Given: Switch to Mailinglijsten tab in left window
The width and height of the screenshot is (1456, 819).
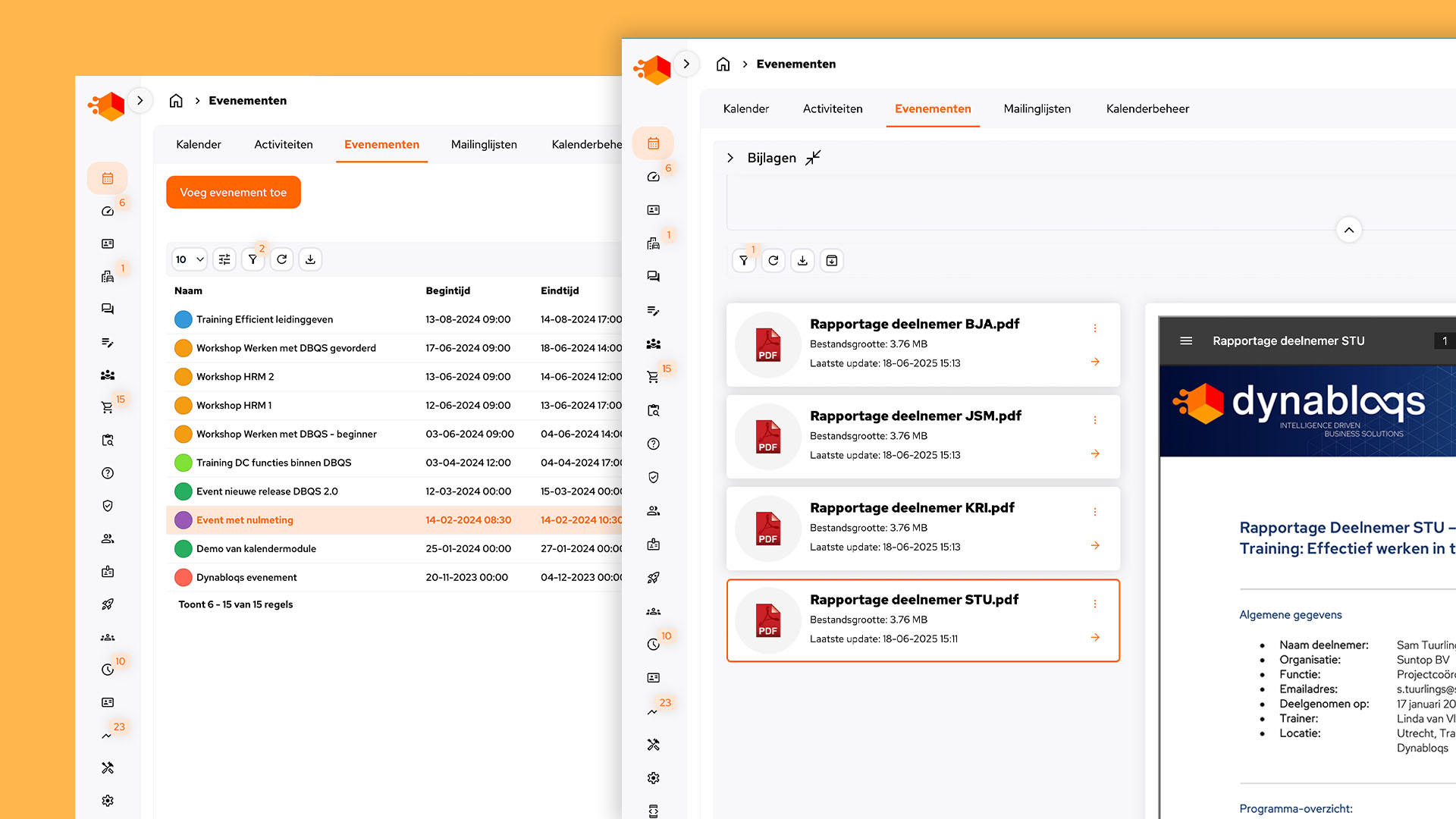Looking at the screenshot, I should [484, 145].
